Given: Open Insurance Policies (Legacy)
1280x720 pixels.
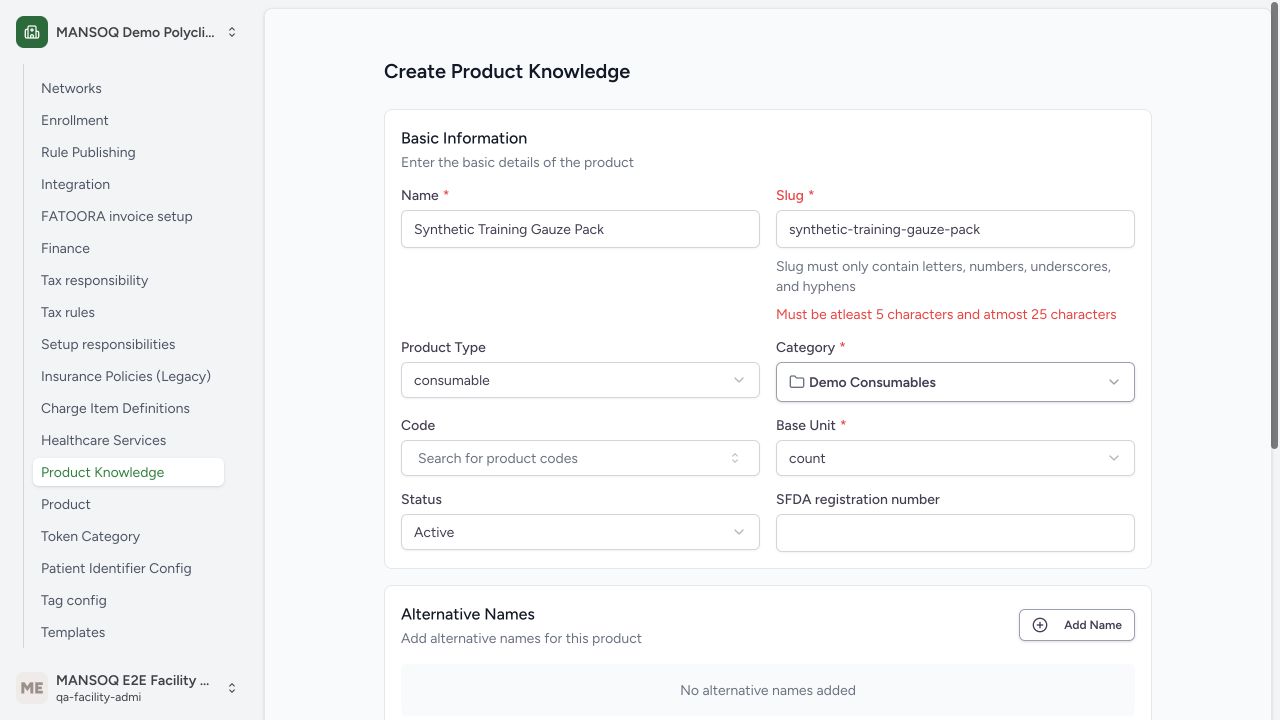Looking at the screenshot, I should click(x=128, y=376).
